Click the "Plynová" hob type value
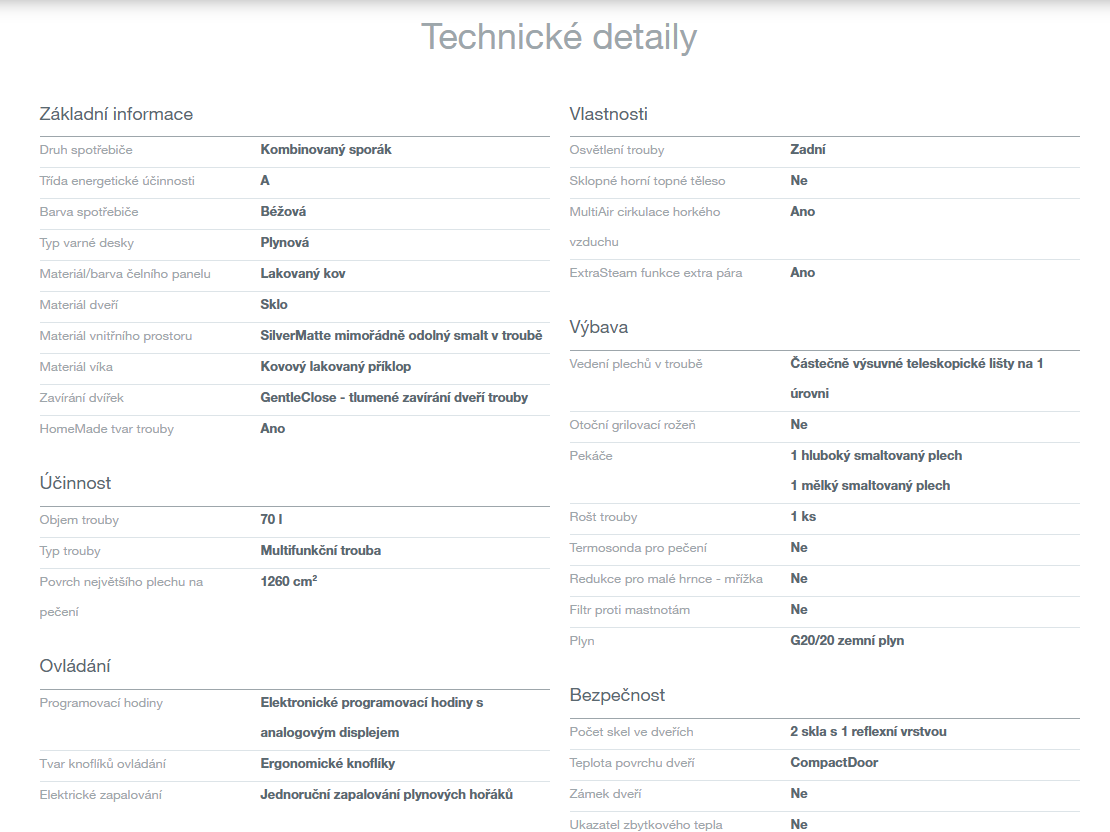1110x832 pixels. pyautogui.click(x=285, y=243)
